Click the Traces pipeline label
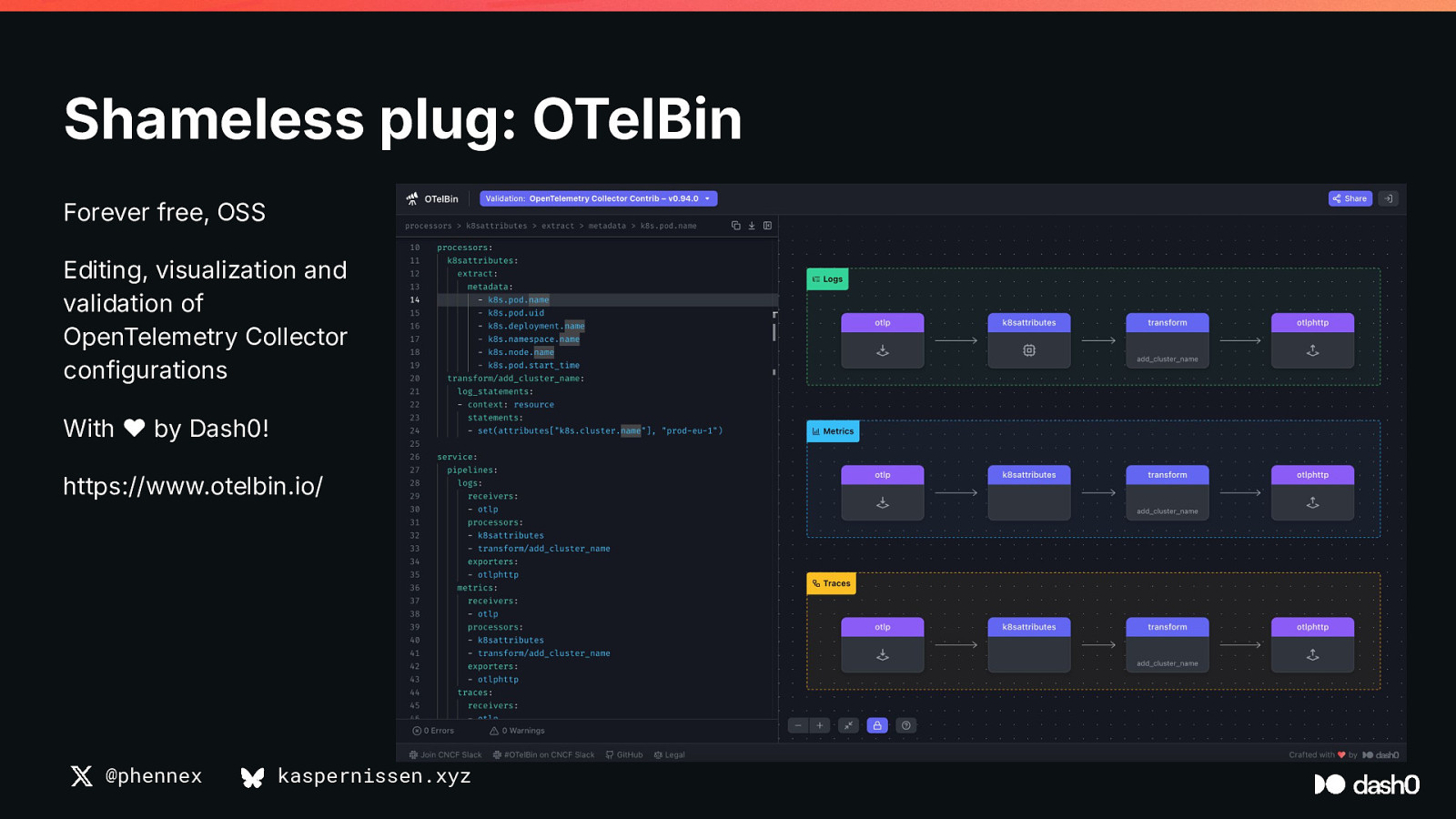1456x819 pixels. click(831, 583)
